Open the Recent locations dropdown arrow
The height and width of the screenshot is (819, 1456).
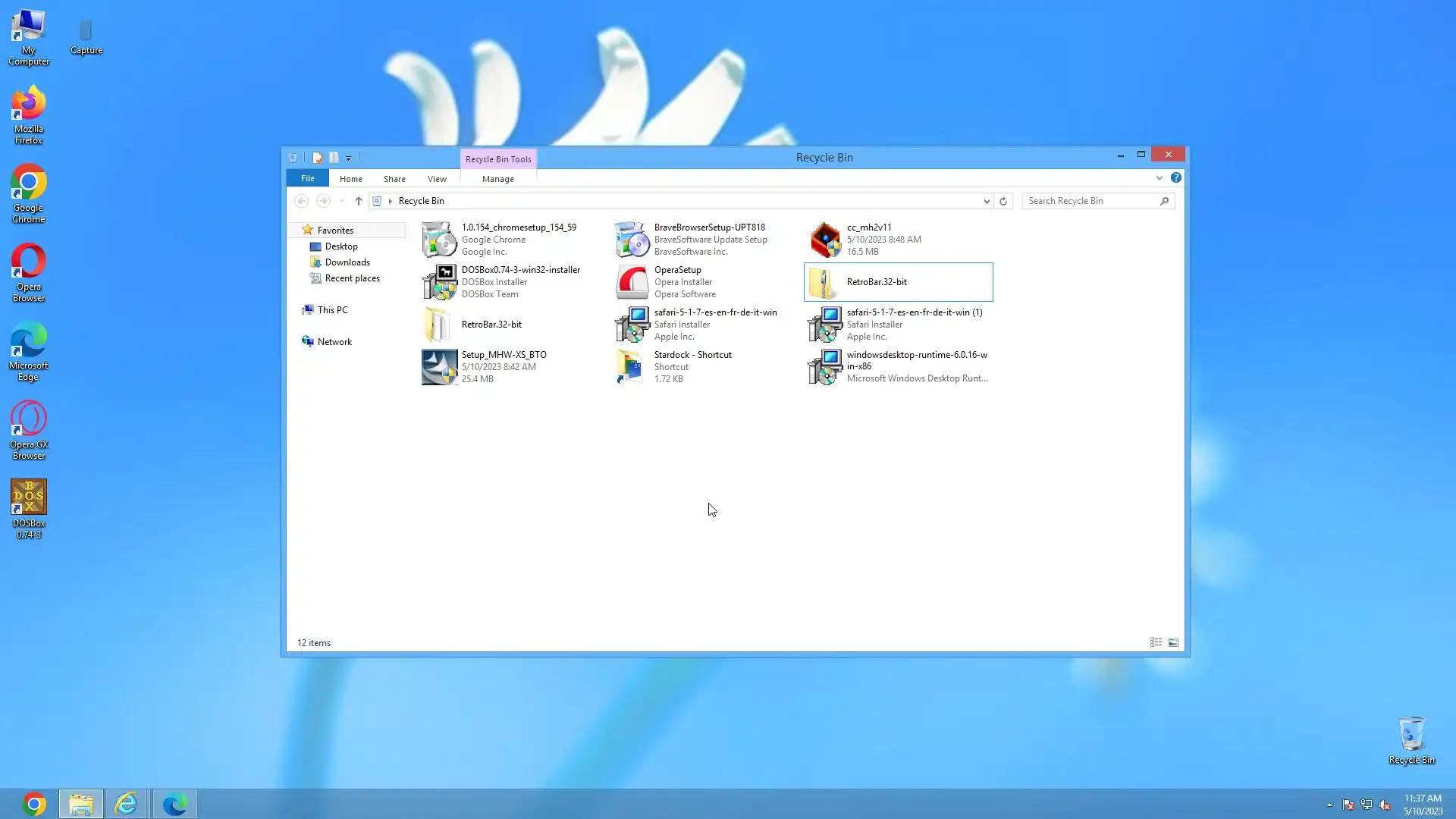click(341, 201)
